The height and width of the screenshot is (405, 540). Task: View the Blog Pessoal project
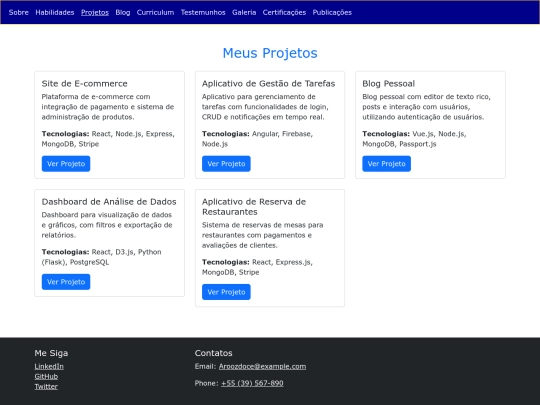point(386,164)
